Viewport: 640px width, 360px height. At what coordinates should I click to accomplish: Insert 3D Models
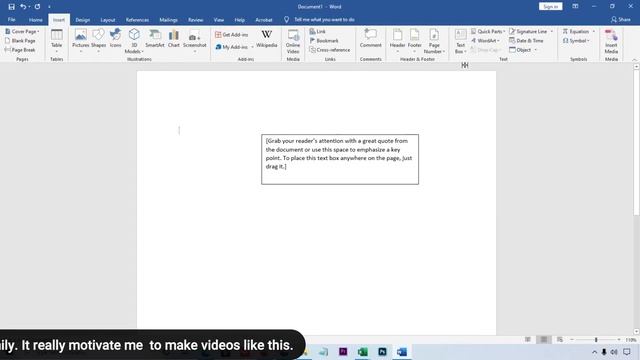[134, 41]
